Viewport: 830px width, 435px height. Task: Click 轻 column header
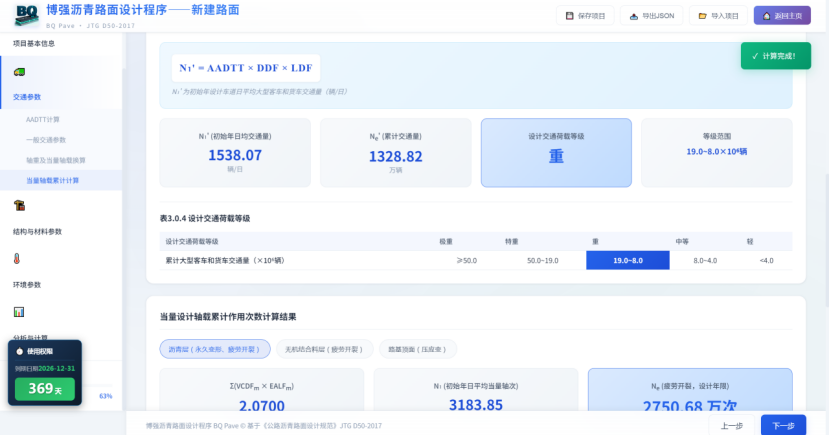point(750,241)
